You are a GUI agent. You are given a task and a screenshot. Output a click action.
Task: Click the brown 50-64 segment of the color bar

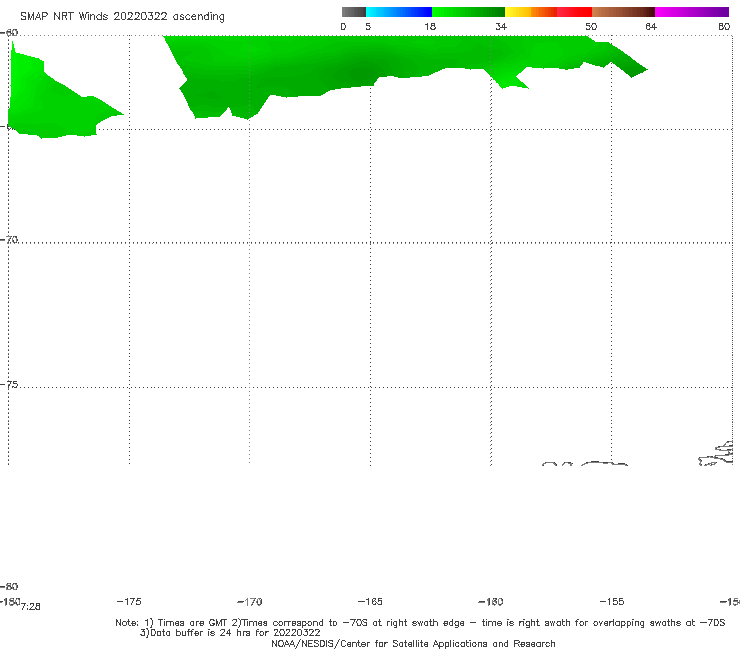(x=623, y=12)
